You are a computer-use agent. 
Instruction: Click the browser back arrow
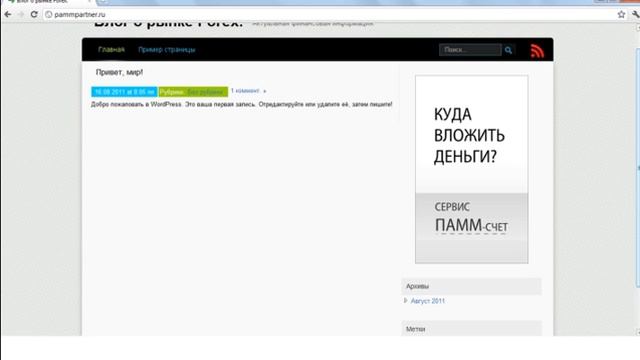coord(8,14)
